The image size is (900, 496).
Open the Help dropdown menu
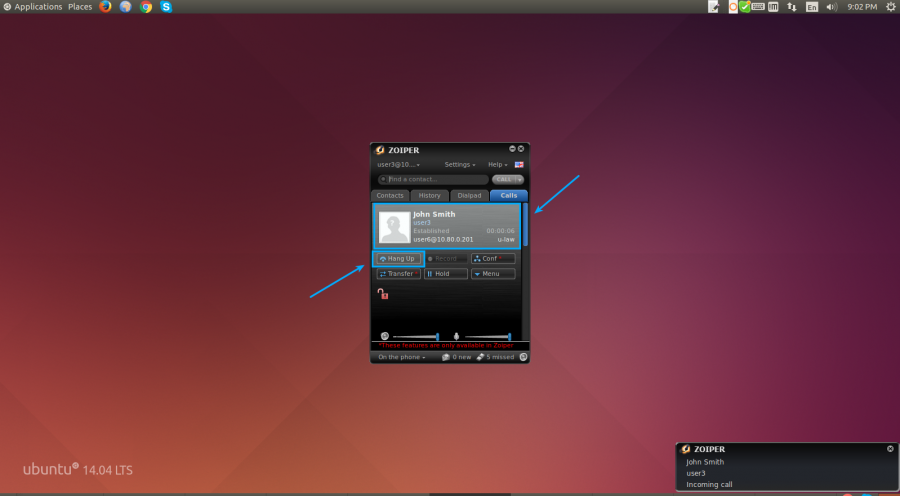(x=498, y=165)
